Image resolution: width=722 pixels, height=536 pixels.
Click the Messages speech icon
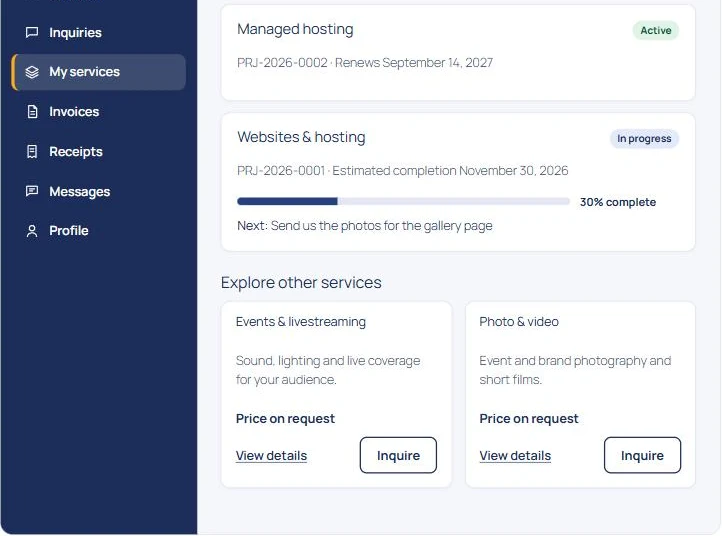coord(32,191)
